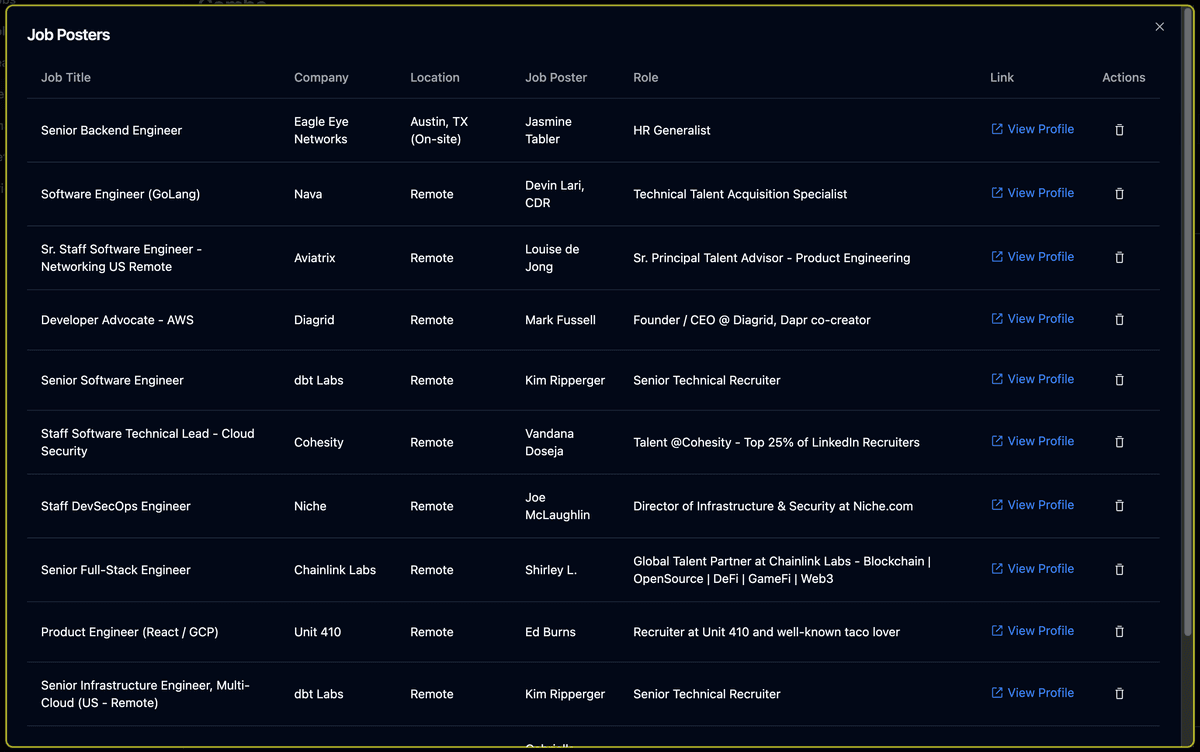Image resolution: width=1200 pixels, height=752 pixels.
Task: Delete the Eagle Eye Networks job row
Action: [1119, 130]
